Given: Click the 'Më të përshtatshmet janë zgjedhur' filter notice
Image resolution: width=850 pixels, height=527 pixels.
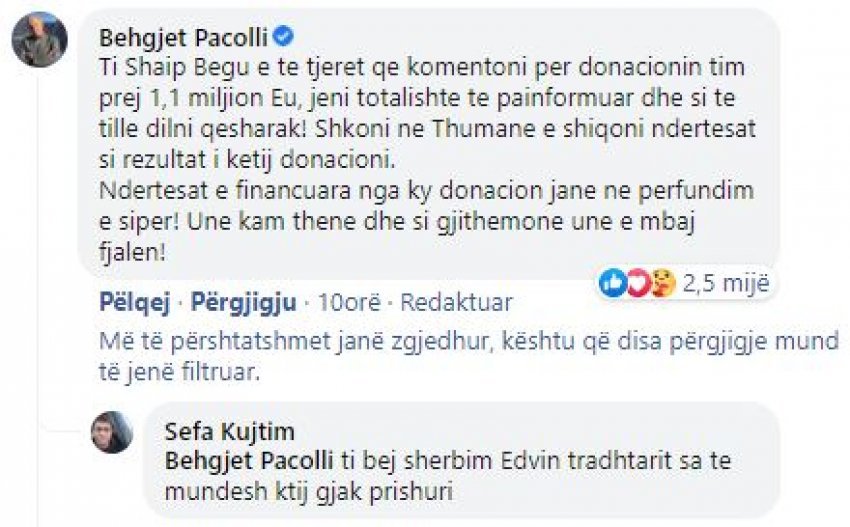Looking at the screenshot, I should tap(469, 356).
